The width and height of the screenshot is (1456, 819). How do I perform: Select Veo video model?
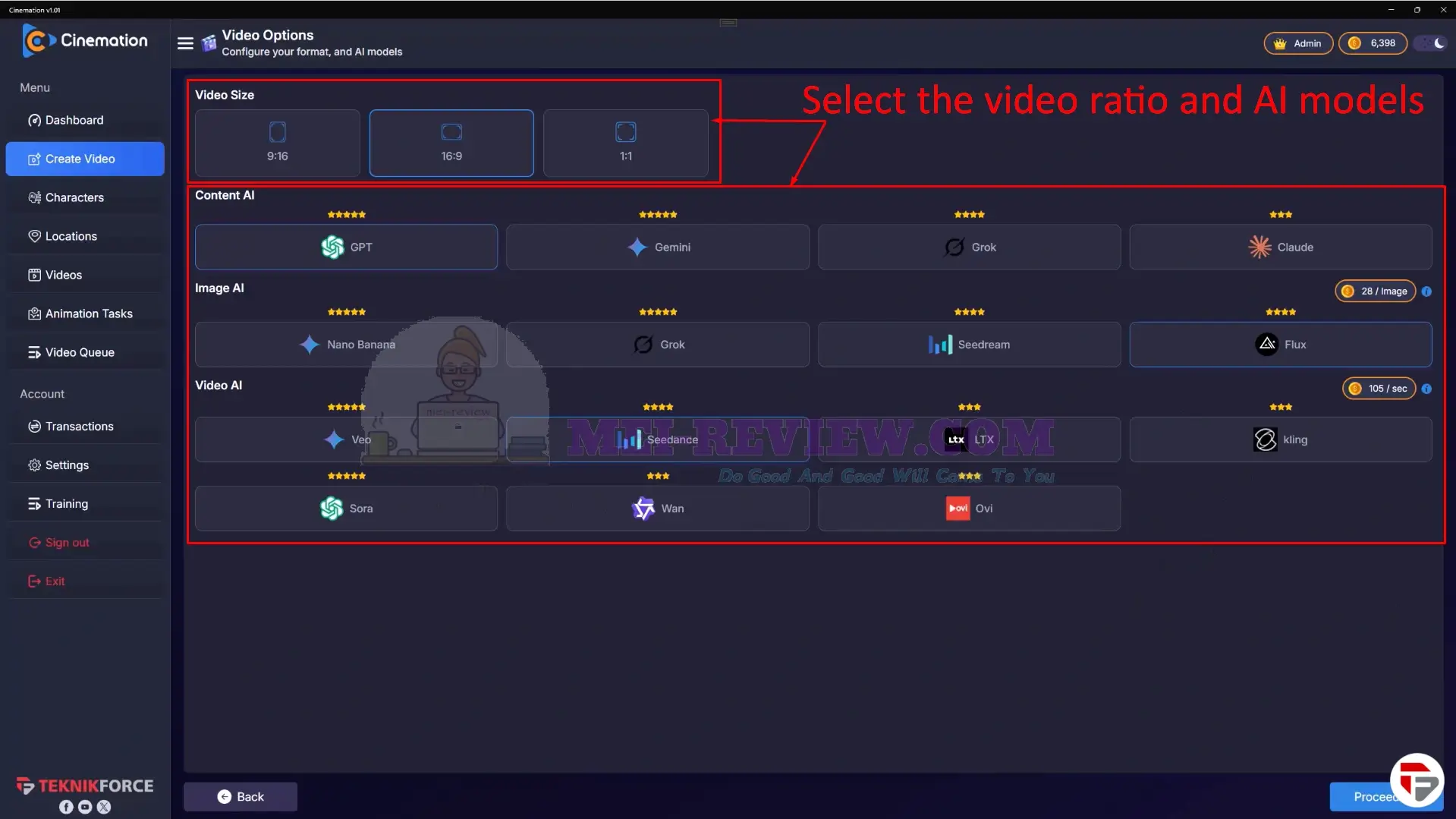[x=347, y=439]
